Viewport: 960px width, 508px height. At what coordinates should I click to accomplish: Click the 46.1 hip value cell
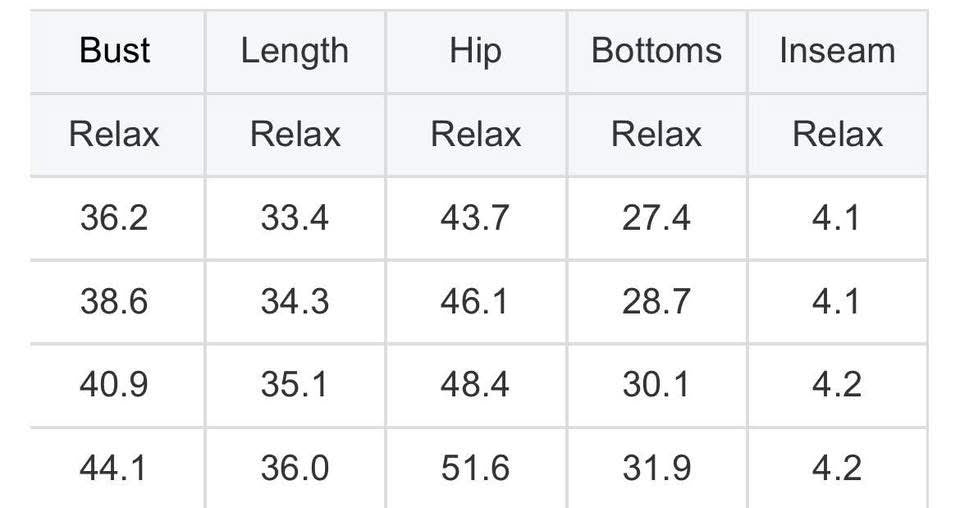[x=475, y=301]
